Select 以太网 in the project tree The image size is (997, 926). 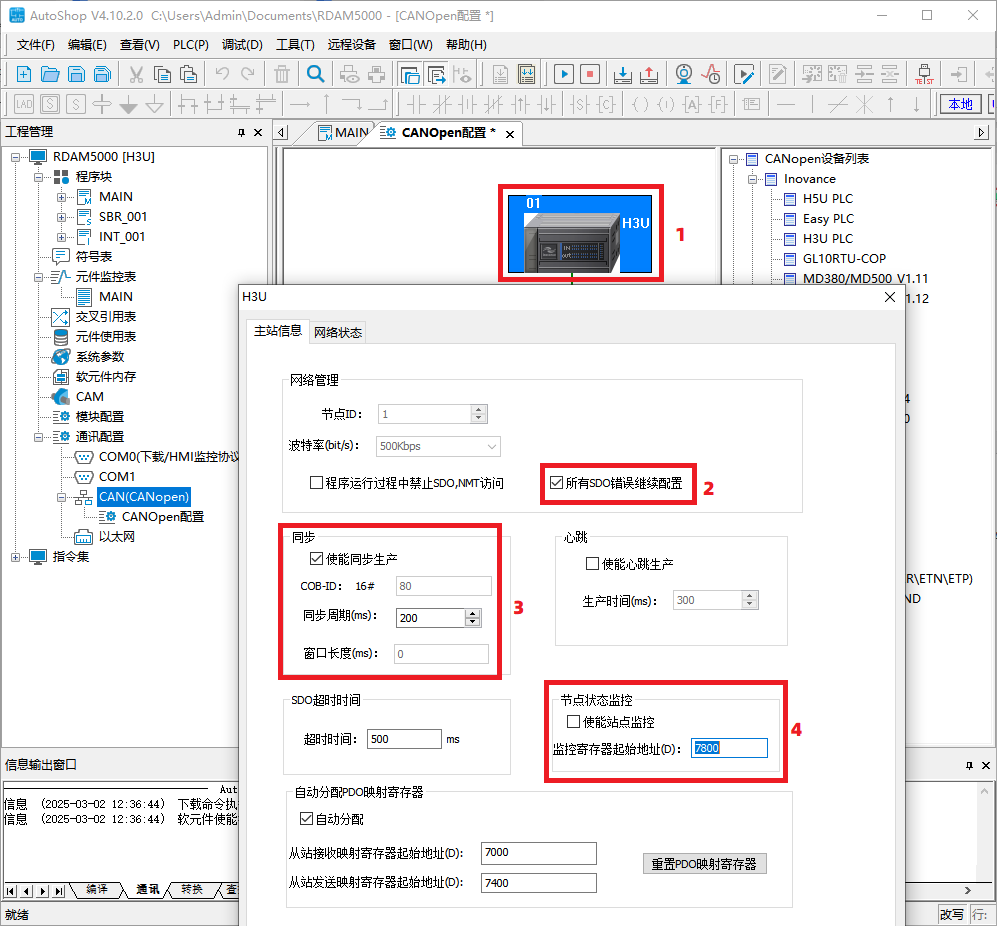[116, 537]
